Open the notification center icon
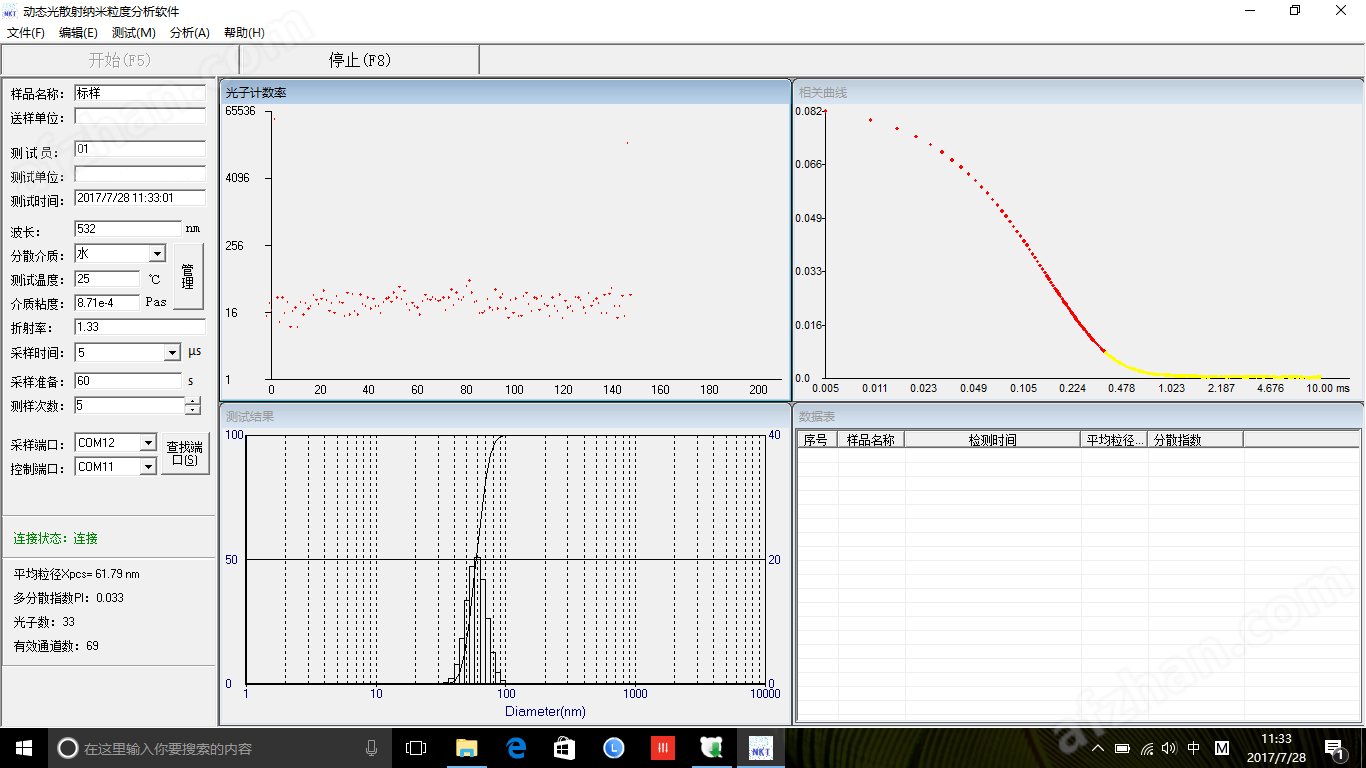This screenshot has width=1366, height=768. 1334,747
